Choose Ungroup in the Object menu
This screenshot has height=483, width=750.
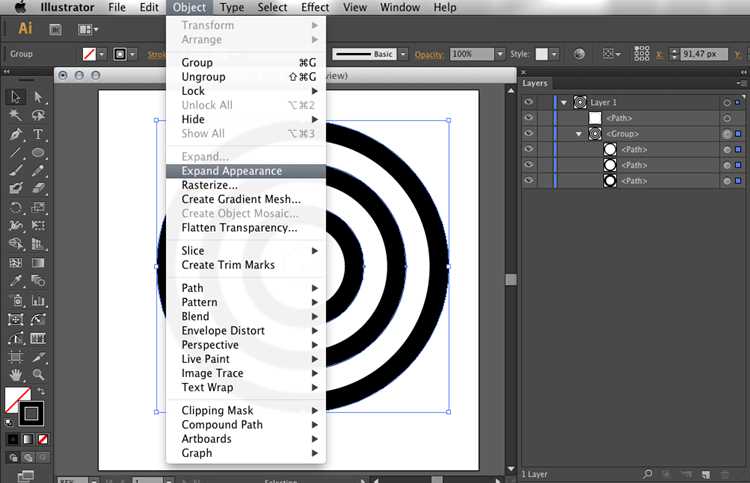pyautogui.click(x=246, y=77)
